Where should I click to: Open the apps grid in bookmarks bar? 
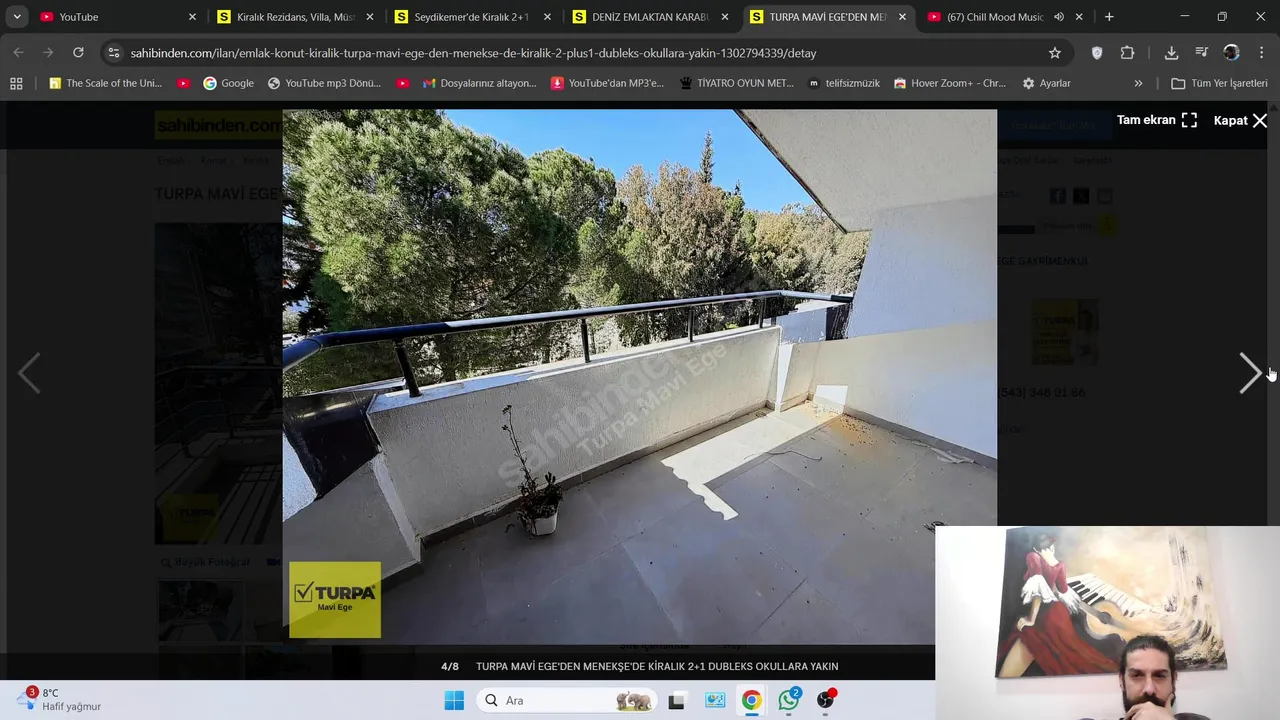click(16, 83)
